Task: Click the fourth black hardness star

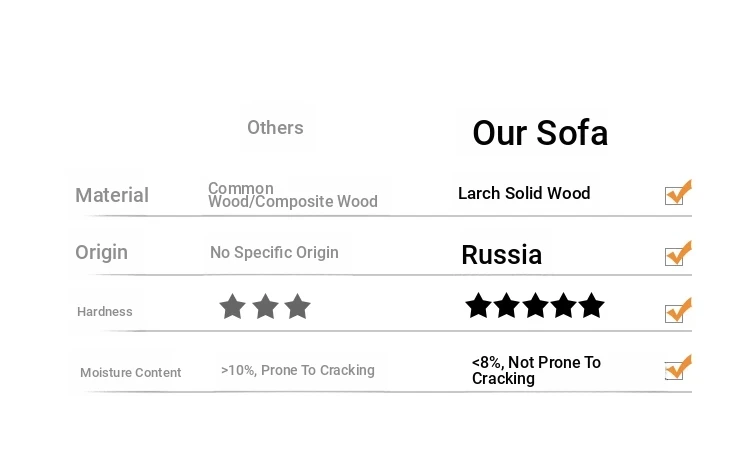Action: click(x=564, y=306)
